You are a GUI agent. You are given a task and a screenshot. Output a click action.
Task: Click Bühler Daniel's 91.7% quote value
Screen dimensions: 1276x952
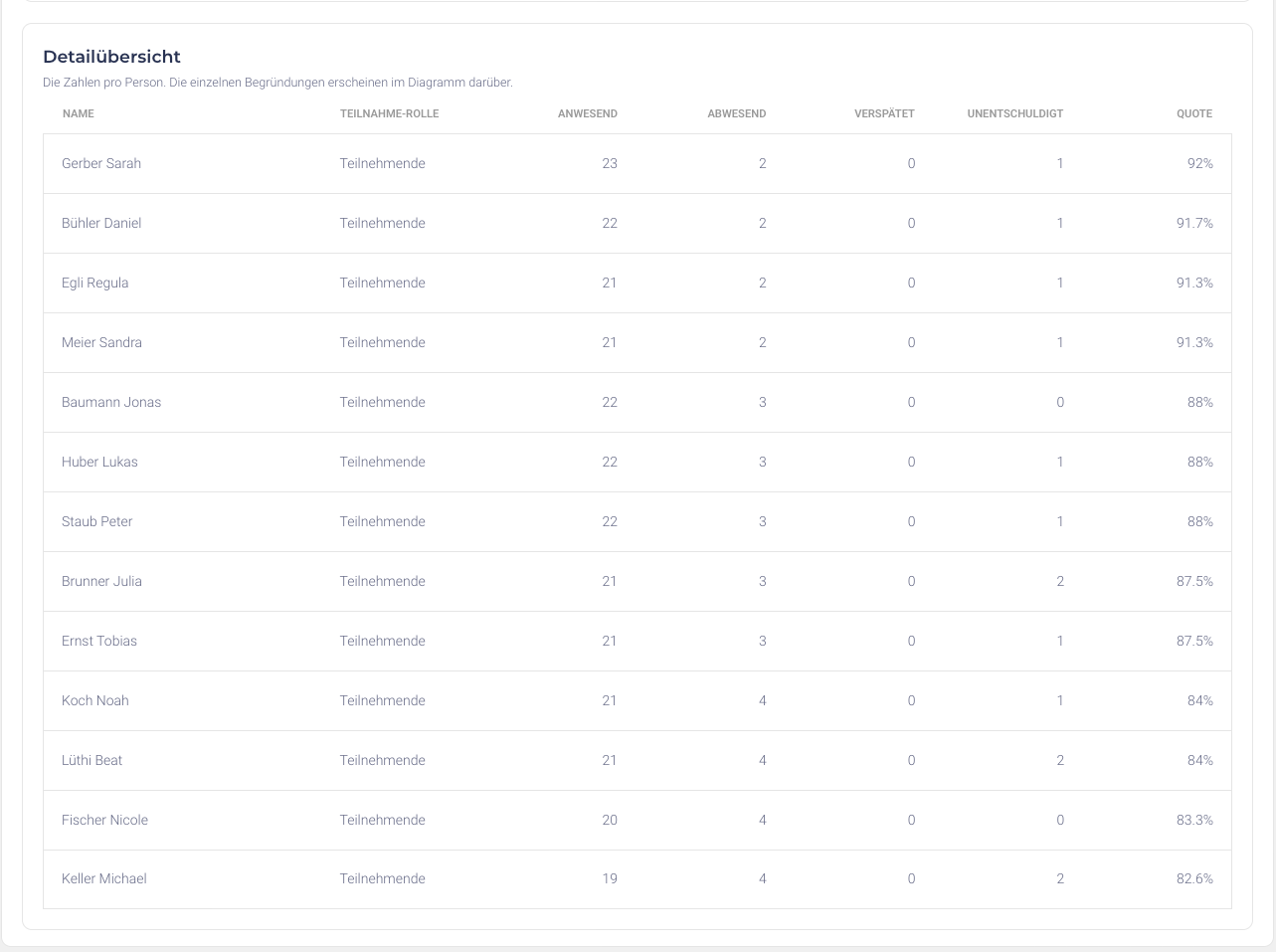click(1194, 223)
